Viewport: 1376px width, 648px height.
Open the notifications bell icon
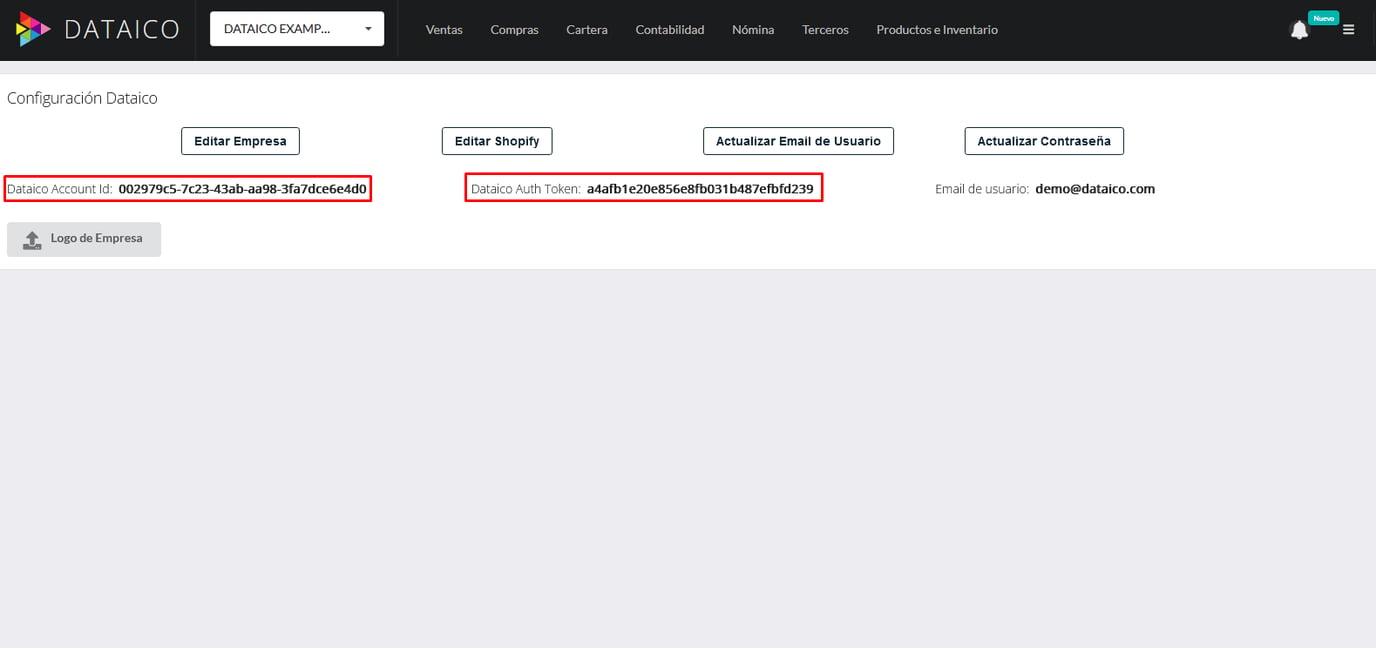tap(1299, 29)
